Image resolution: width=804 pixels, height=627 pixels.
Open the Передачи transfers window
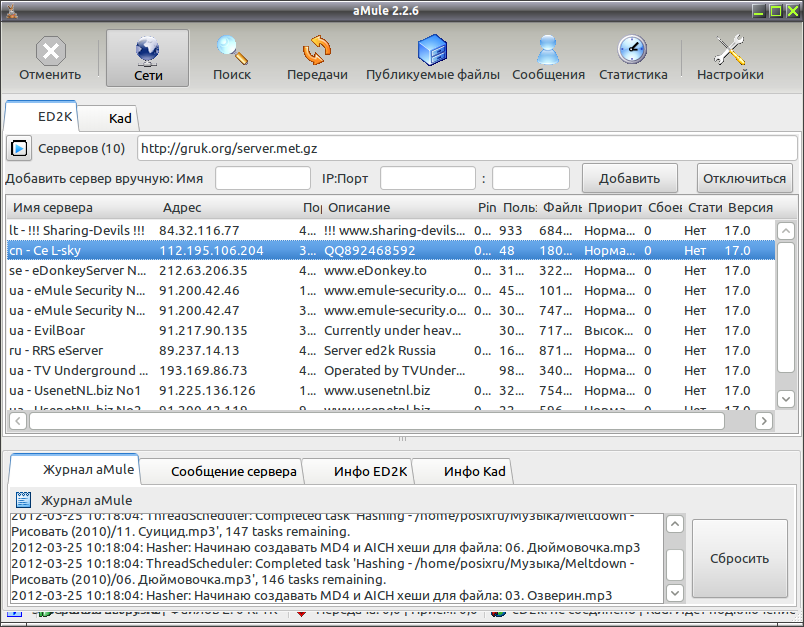click(317, 58)
